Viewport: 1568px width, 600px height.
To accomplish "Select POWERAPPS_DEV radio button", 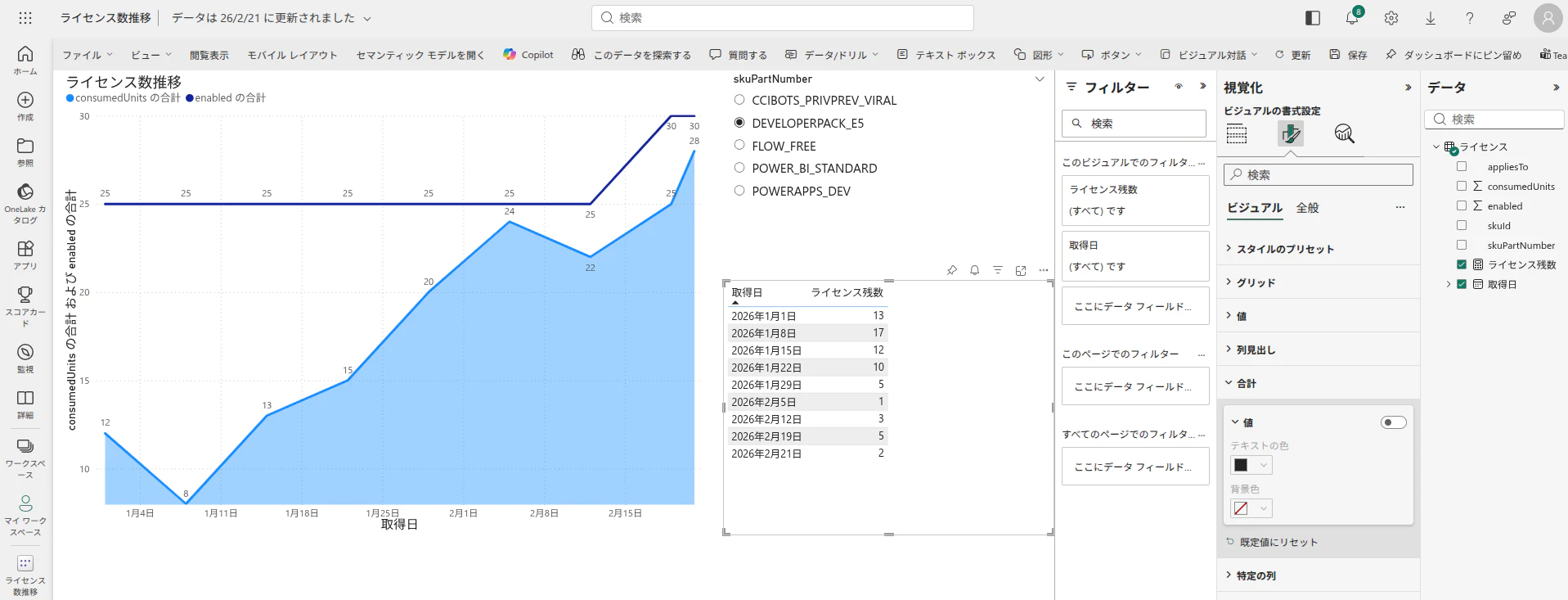I will pyautogui.click(x=739, y=190).
